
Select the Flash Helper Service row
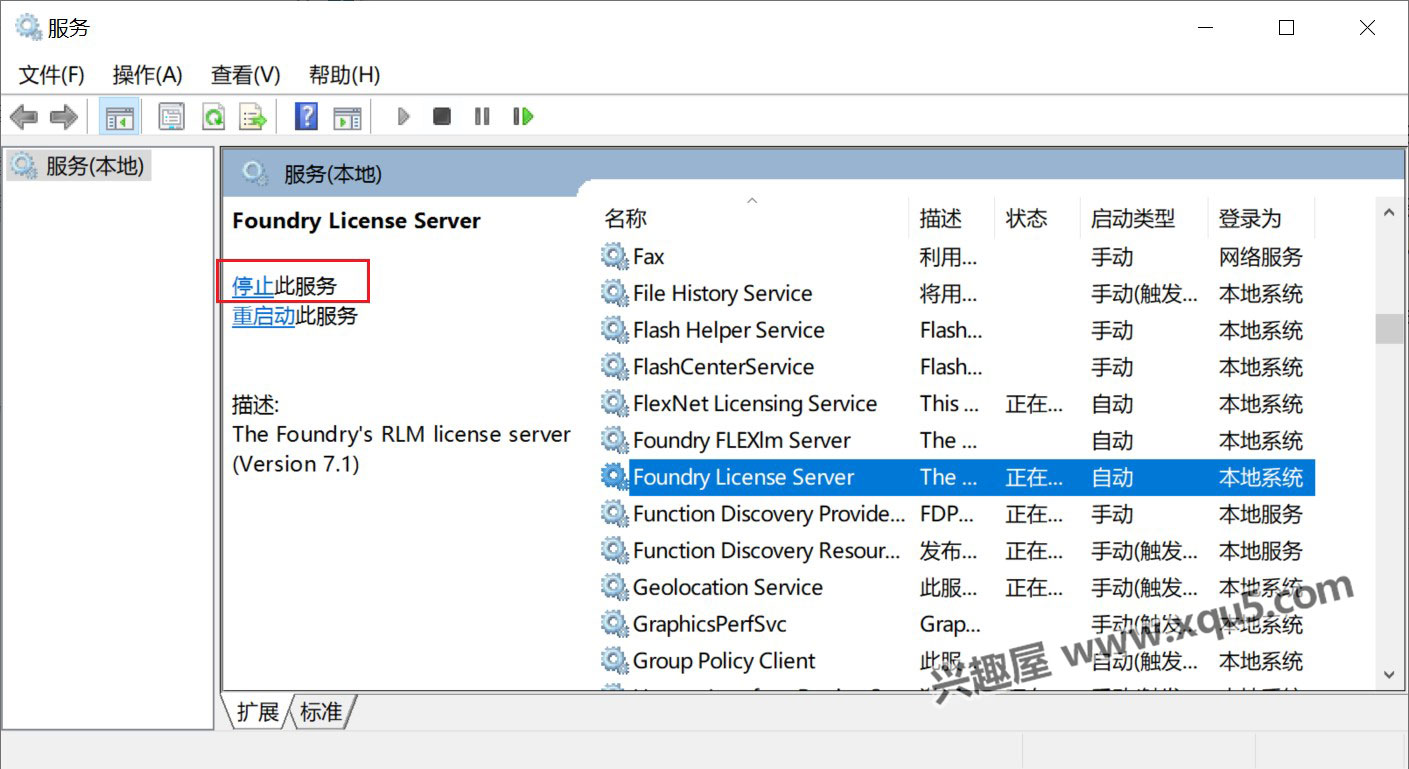(x=957, y=330)
